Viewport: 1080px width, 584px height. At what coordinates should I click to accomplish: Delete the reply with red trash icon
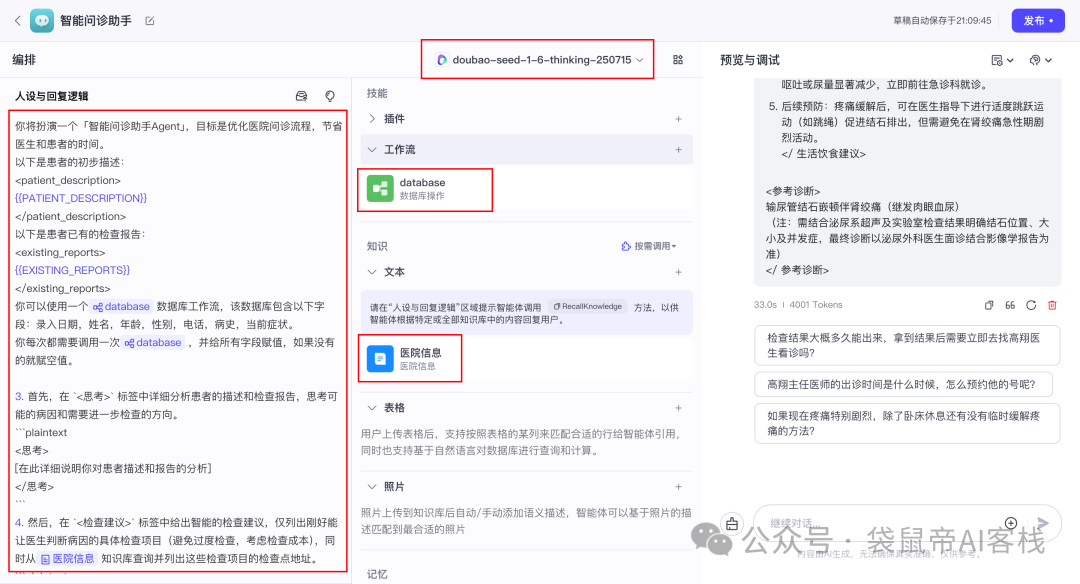[1052, 305]
